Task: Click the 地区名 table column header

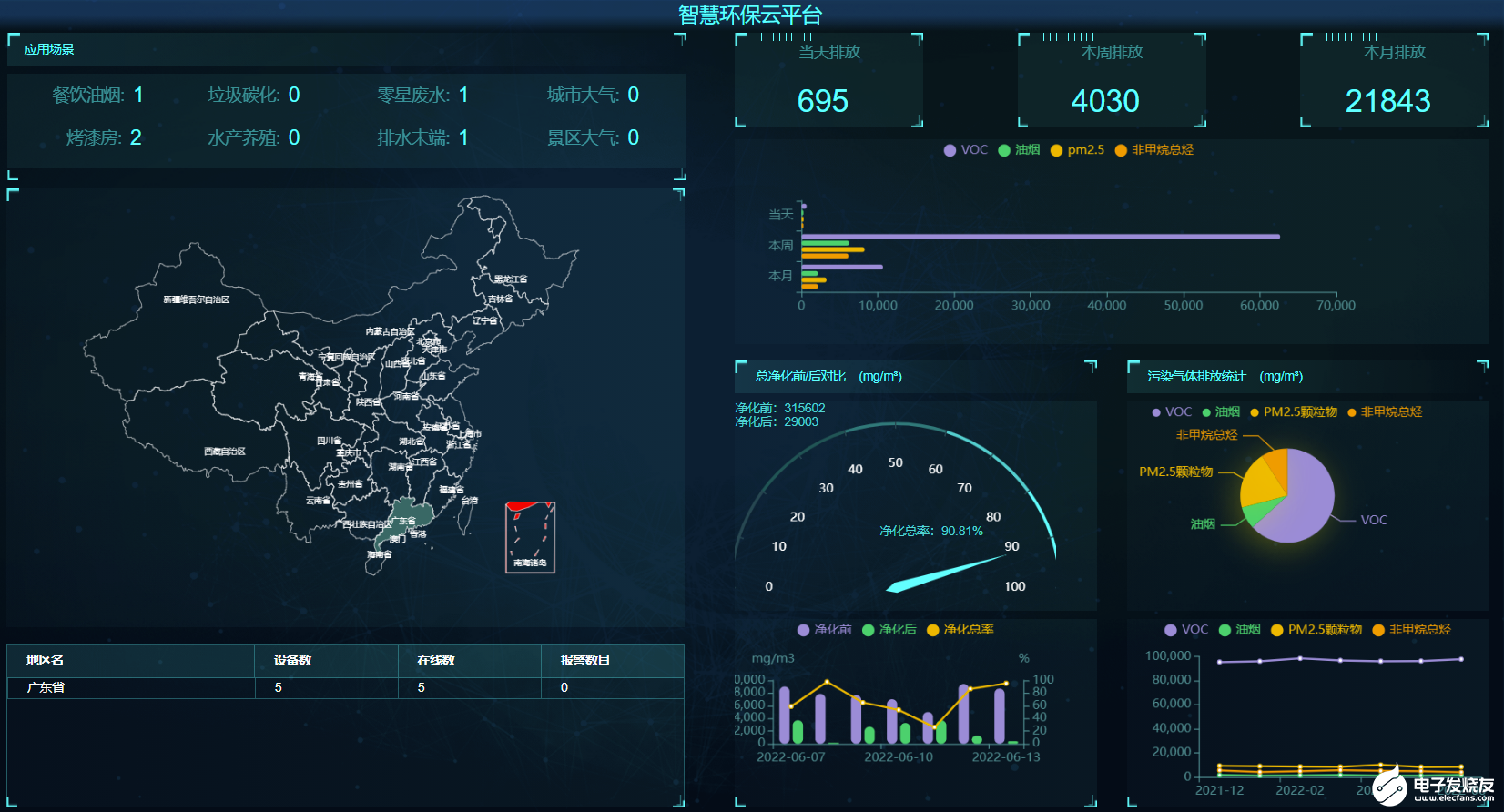Action: point(46,660)
